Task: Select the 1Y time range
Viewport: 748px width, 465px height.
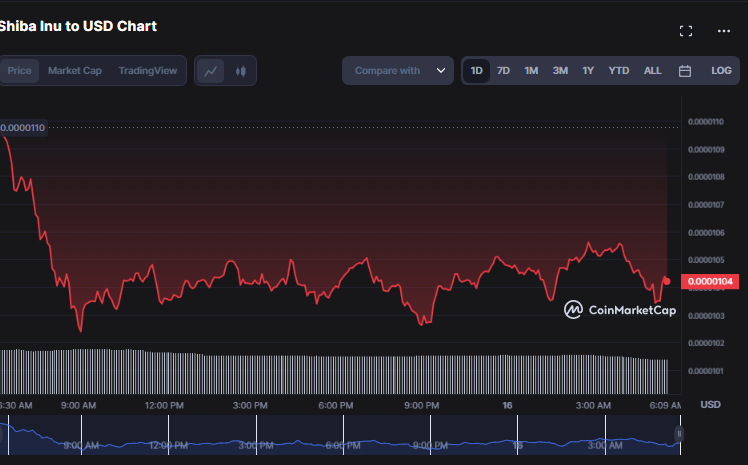Action: point(588,71)
